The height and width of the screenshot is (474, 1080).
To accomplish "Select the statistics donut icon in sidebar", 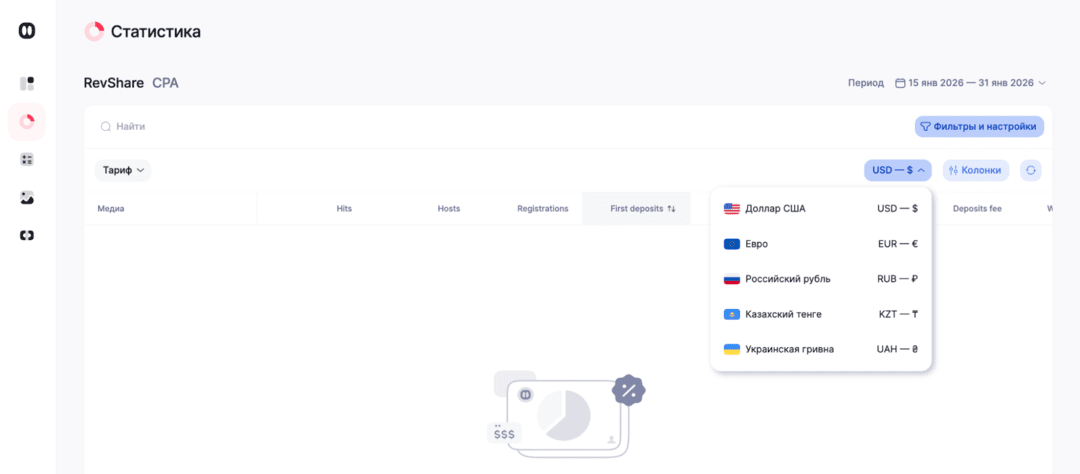I will coord(27,121).
